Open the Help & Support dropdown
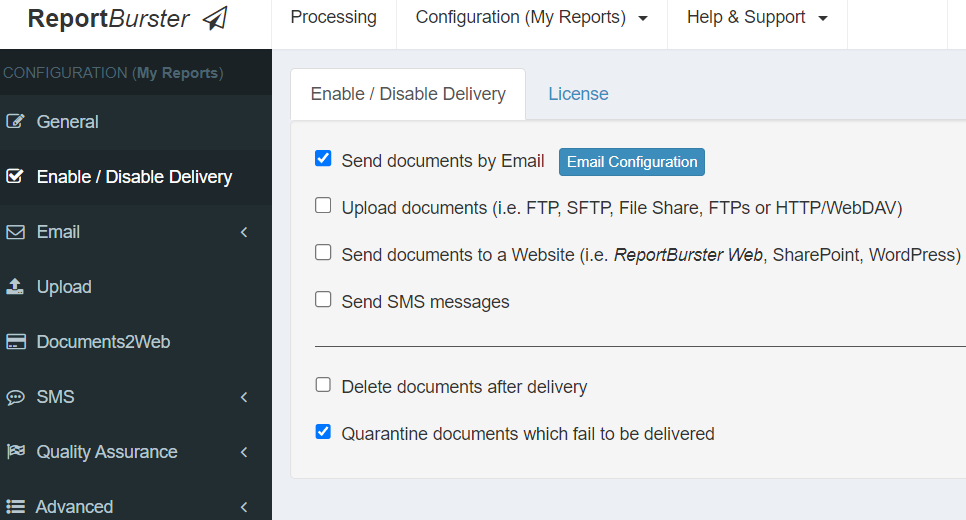Image resolution: width=966 pixels, height=520 pixels. point(757,18)
